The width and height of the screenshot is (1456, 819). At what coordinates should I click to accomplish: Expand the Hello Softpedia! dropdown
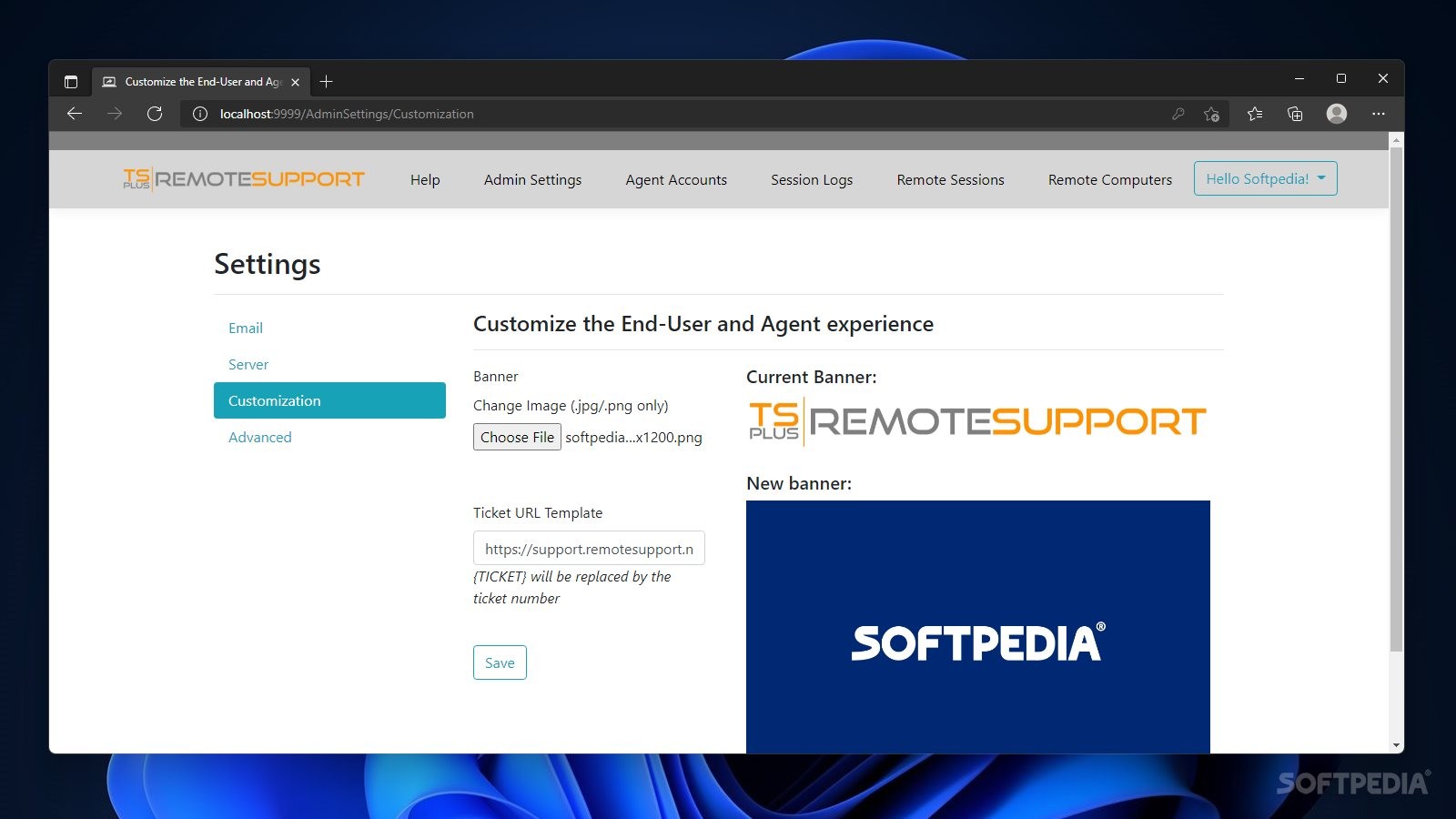pyautogui.click(x=1266, y=178)
